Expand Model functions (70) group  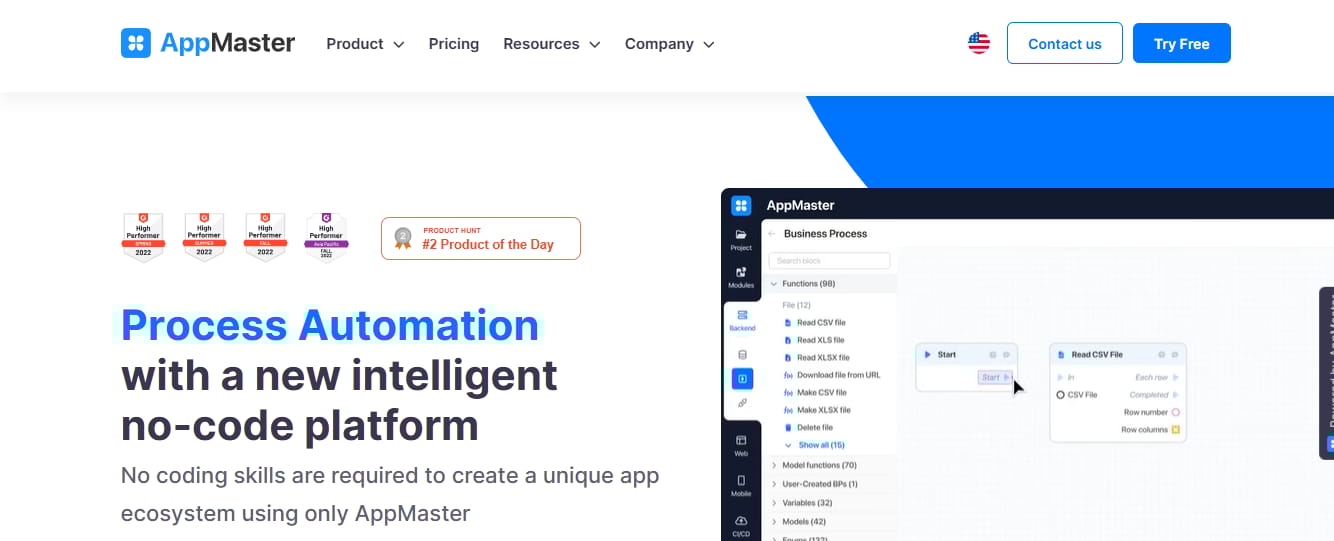tap(773, 465)
